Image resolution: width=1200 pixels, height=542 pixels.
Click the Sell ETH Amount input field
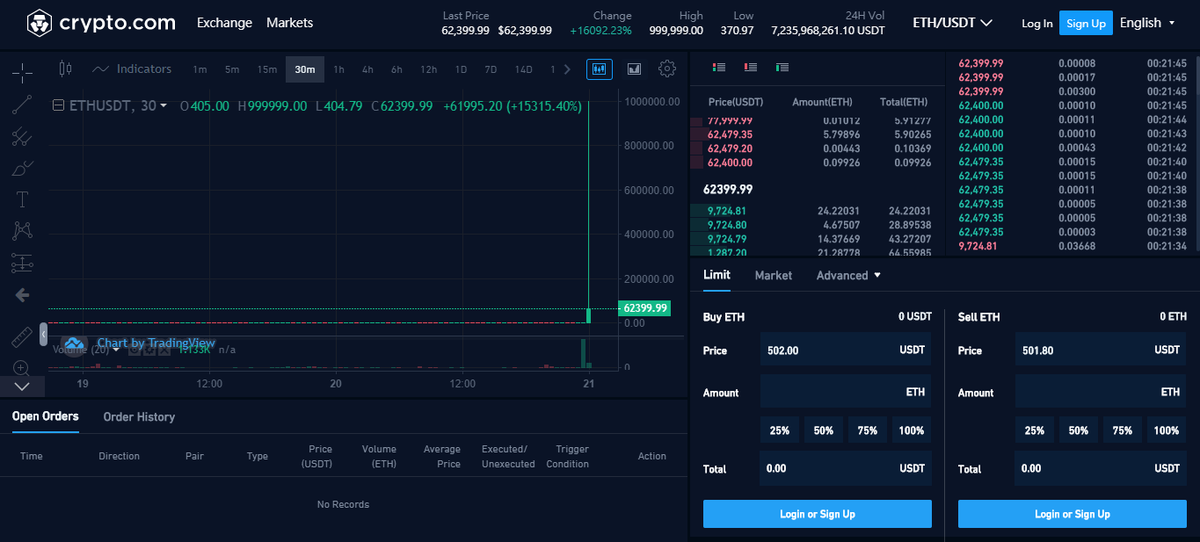tap(1101, 393)
